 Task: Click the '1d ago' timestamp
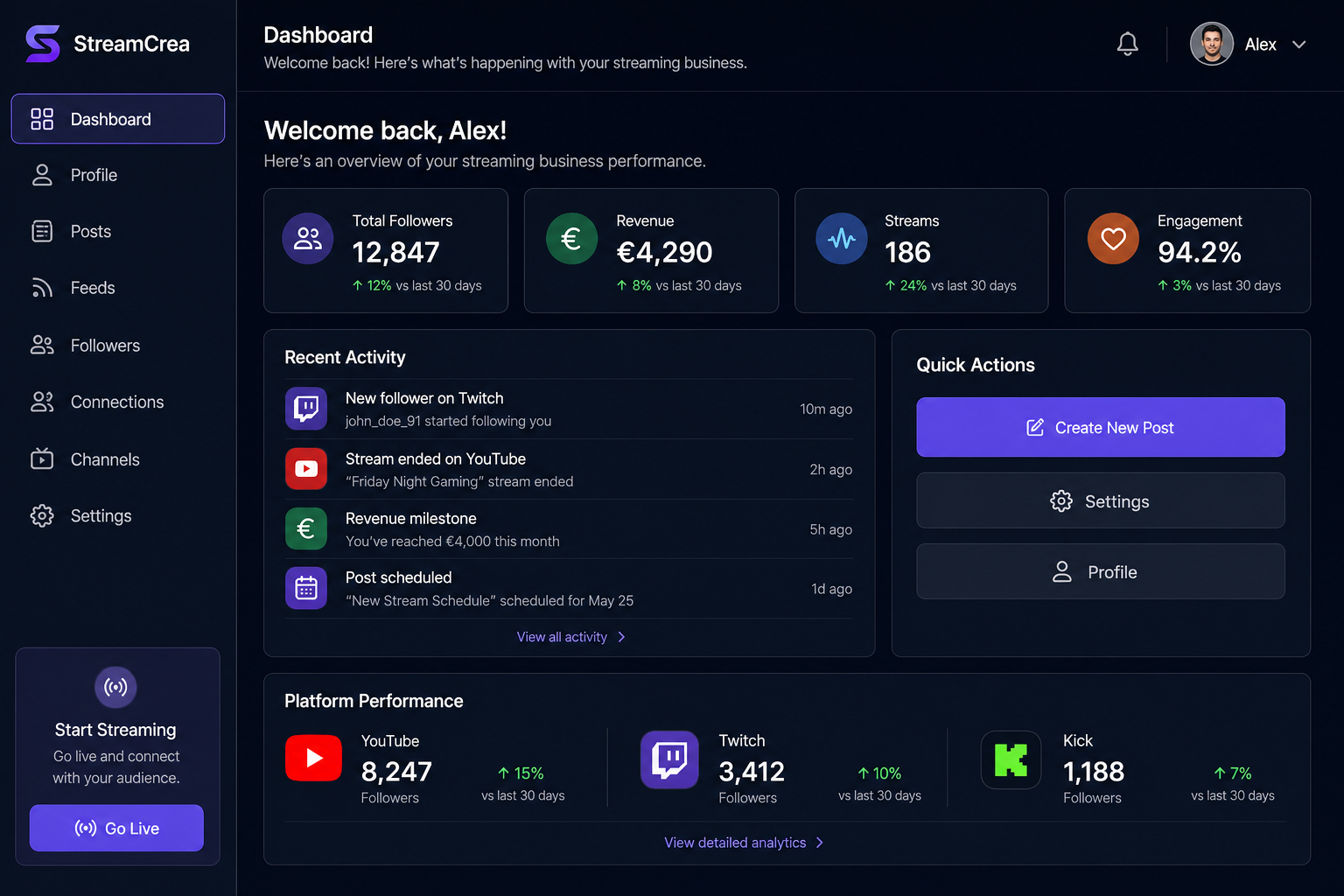[831, 589]
